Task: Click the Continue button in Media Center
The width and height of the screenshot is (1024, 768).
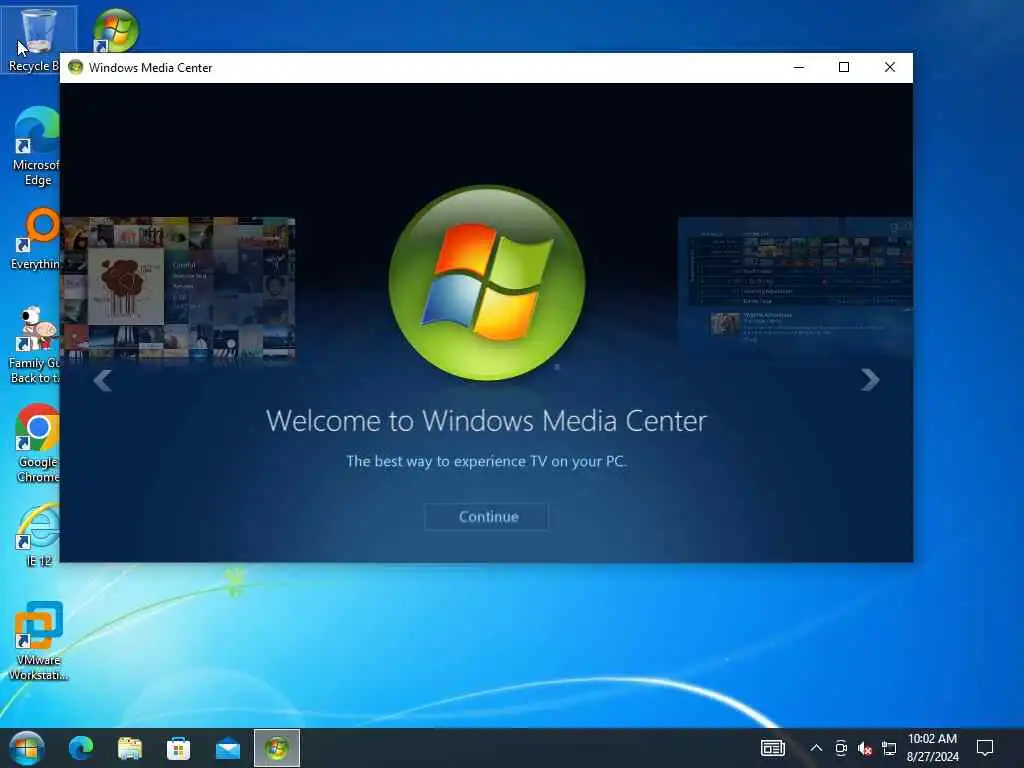Action: tap(487, 517)
